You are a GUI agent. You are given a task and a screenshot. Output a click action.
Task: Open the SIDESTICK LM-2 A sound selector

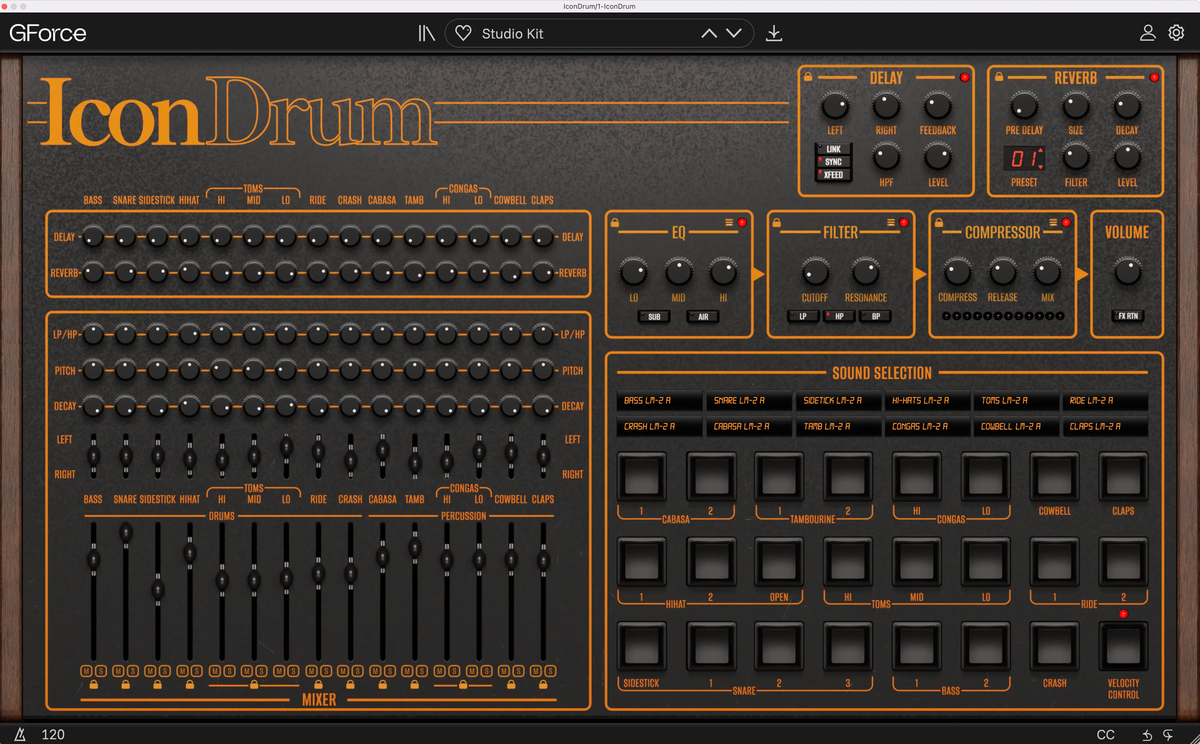tap(838, 401)
